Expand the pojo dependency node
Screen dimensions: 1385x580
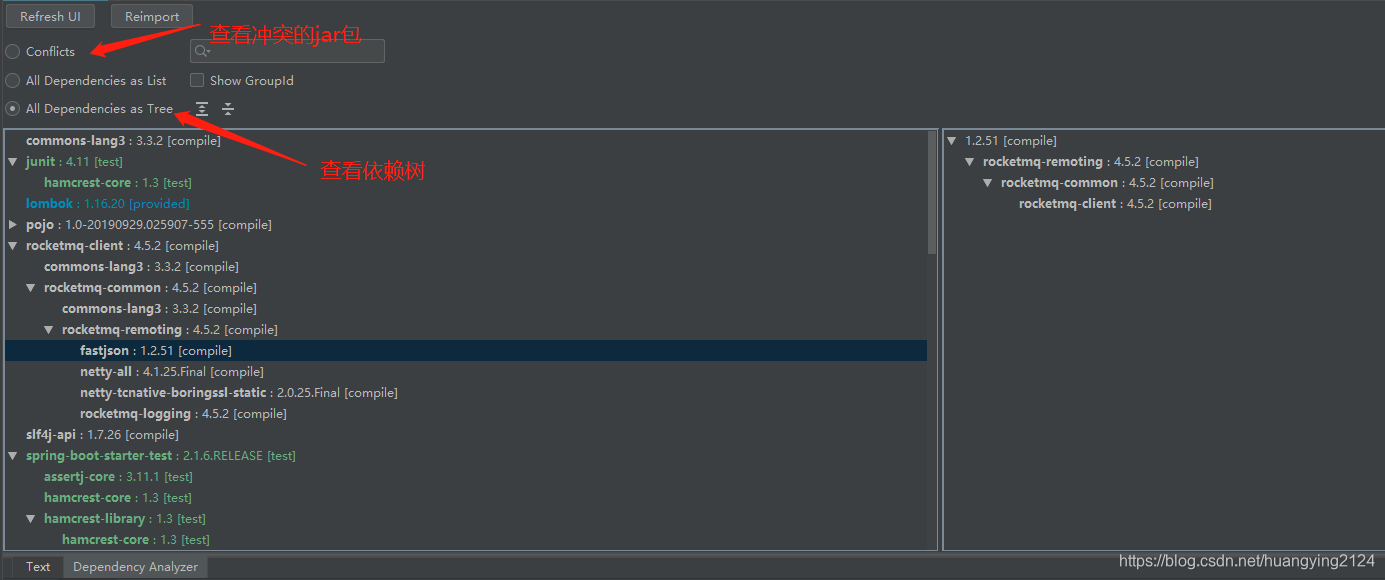(13, 224)
